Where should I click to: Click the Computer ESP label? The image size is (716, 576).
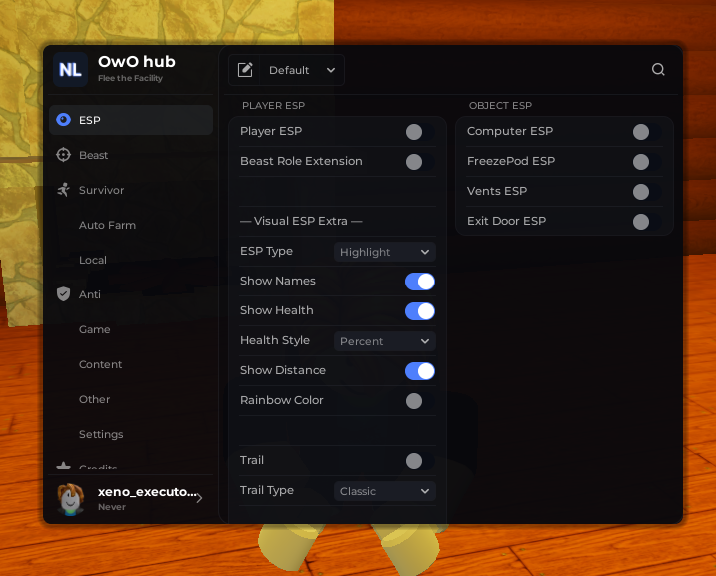click(x=510, y=131)
